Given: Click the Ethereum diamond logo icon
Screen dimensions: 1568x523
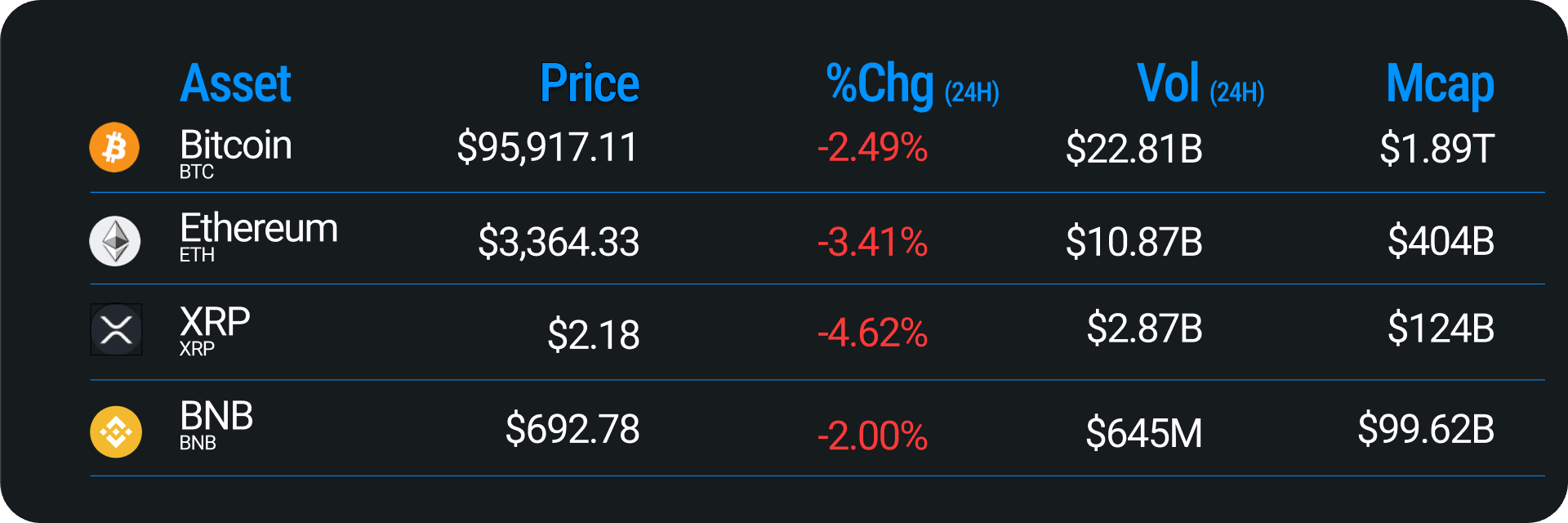Looking at the screenshot, I should pos(115,241).
